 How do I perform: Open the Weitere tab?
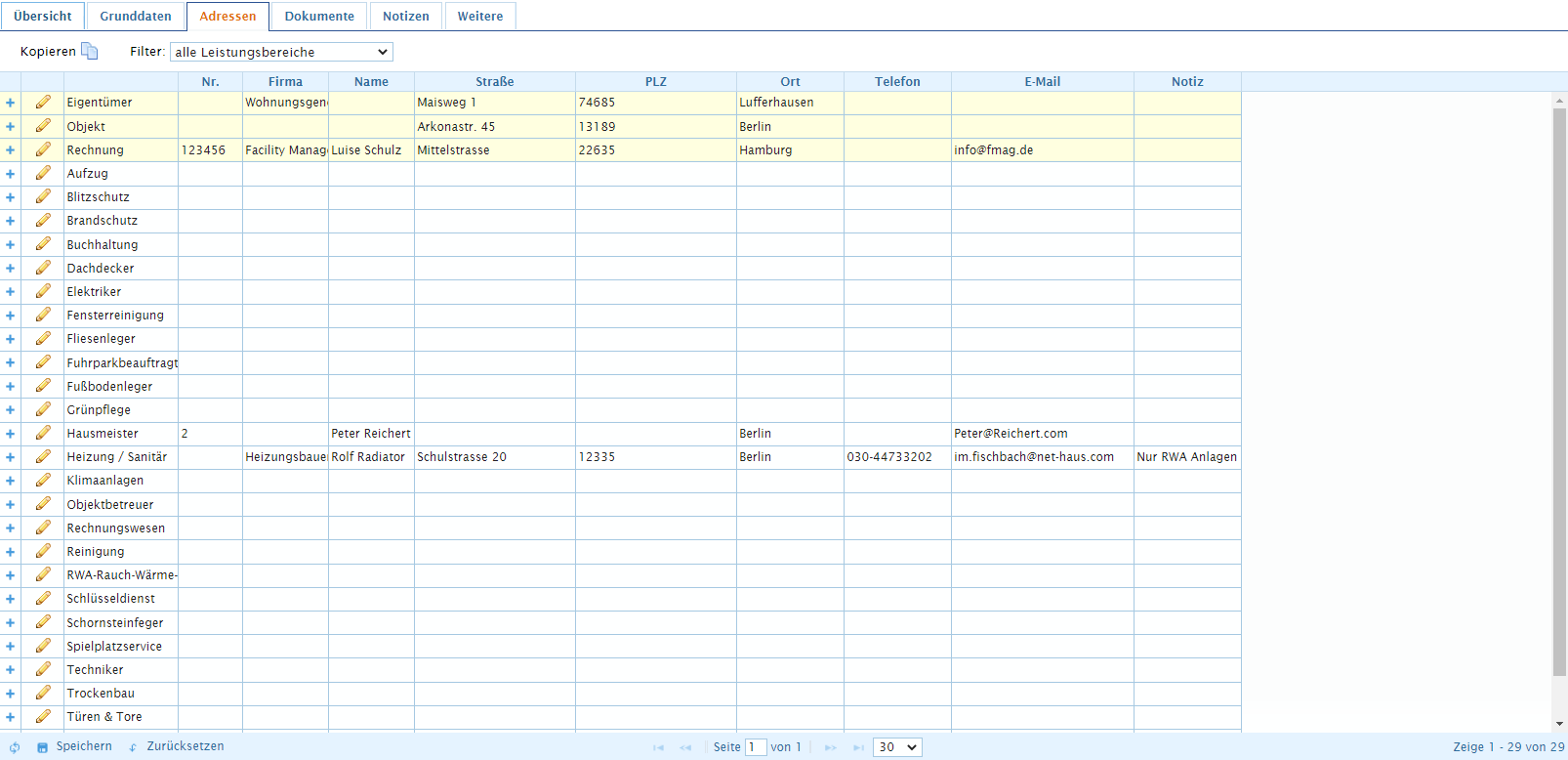pos(480,17)
